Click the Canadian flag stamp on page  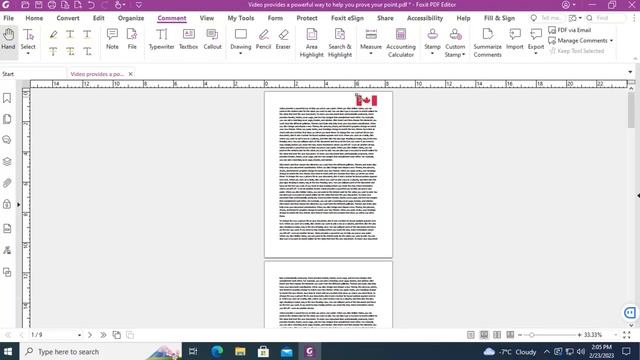pos(367,100)
